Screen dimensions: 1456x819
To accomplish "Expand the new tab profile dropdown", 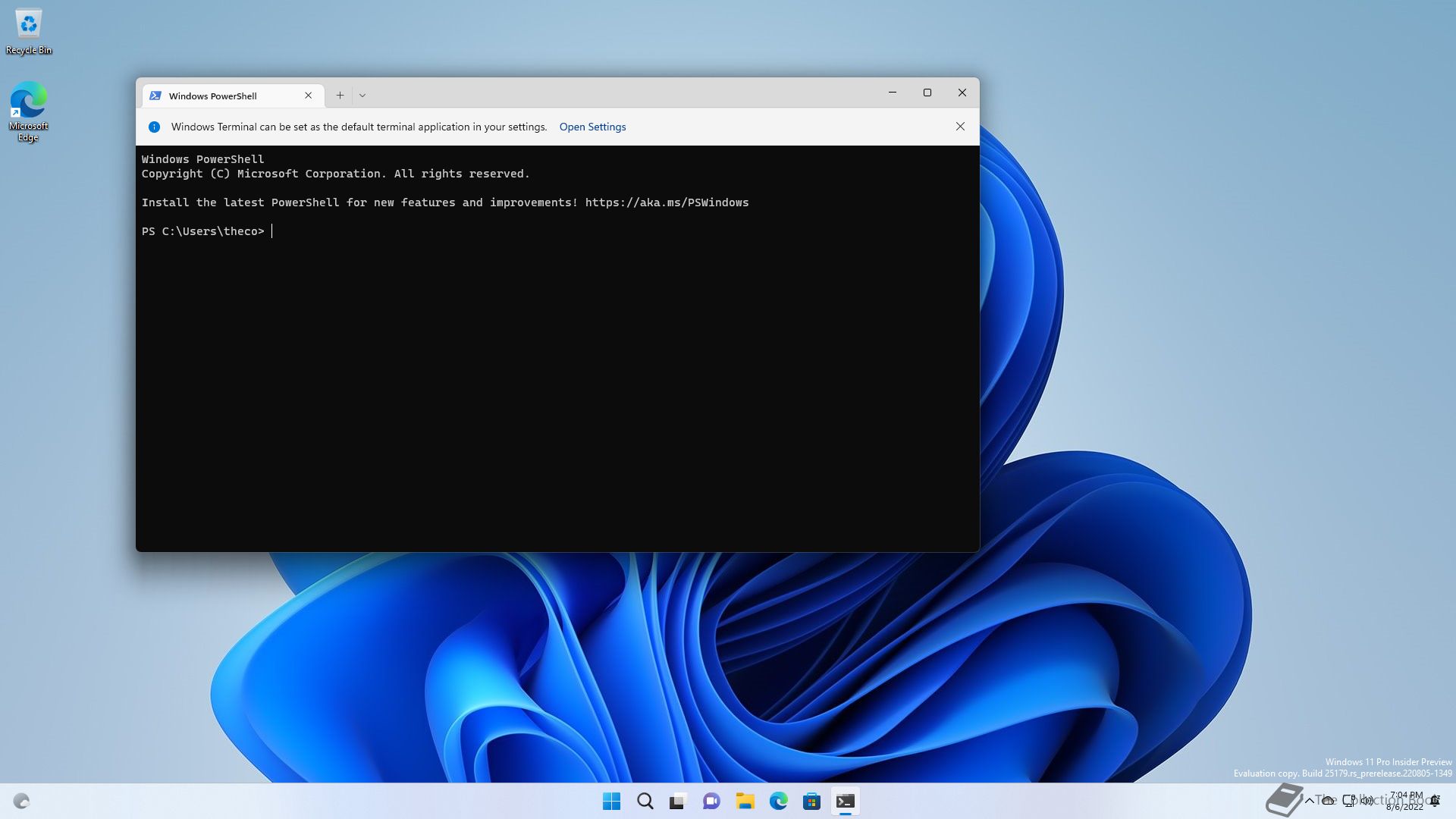I will tap(362, 96).
